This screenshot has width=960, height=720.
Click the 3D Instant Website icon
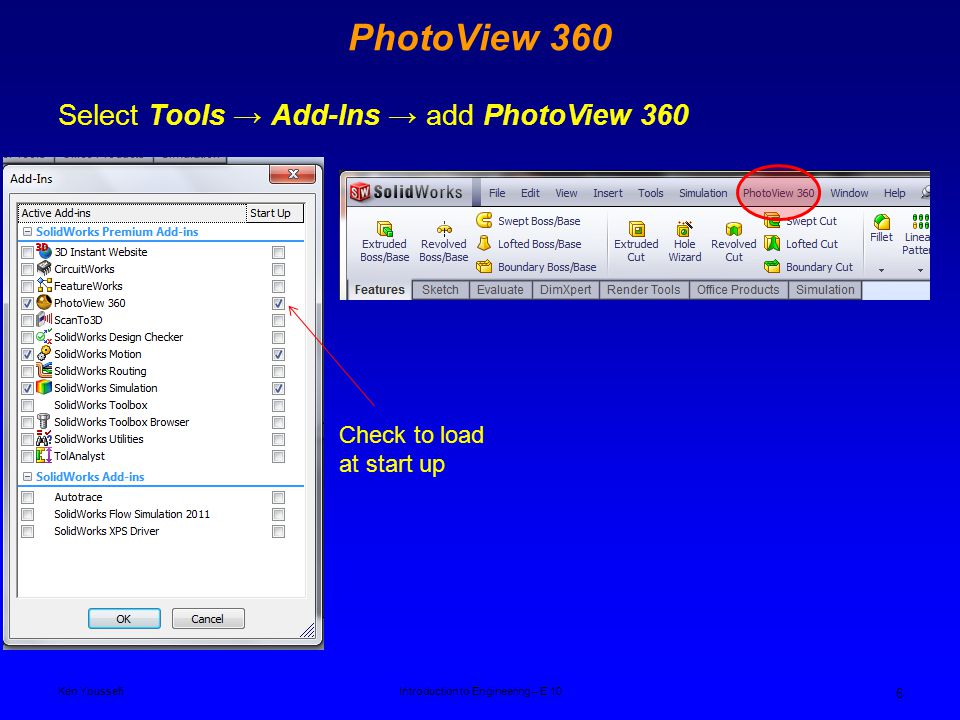coord(43,250)
